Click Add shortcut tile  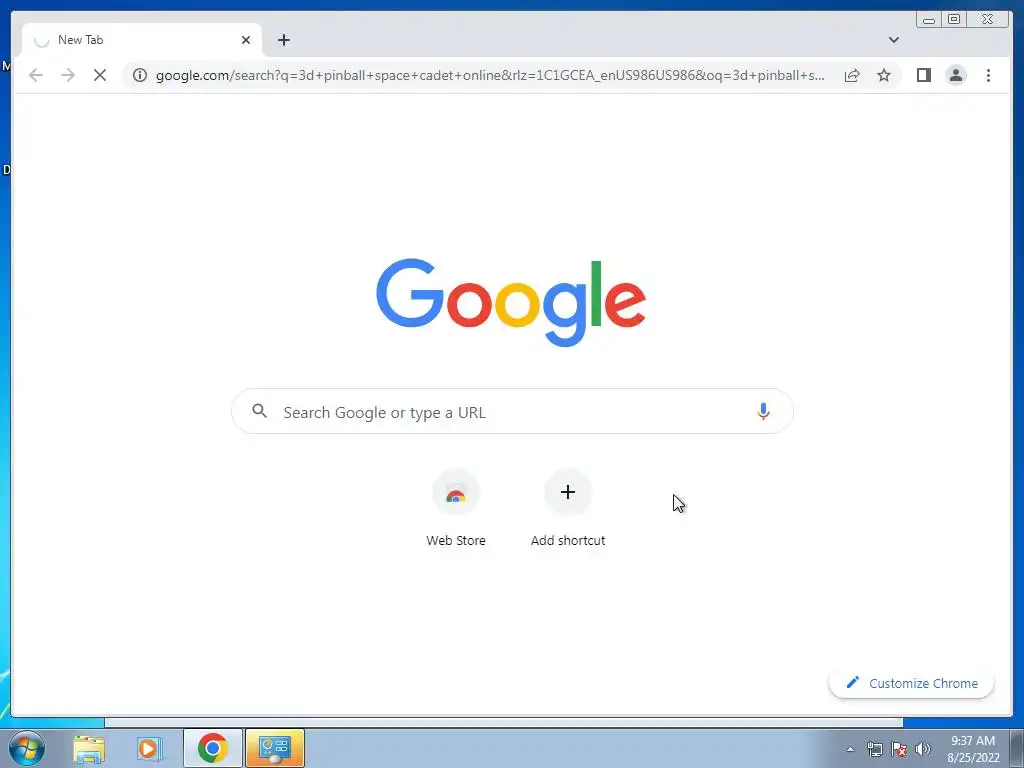pos(568,509)
